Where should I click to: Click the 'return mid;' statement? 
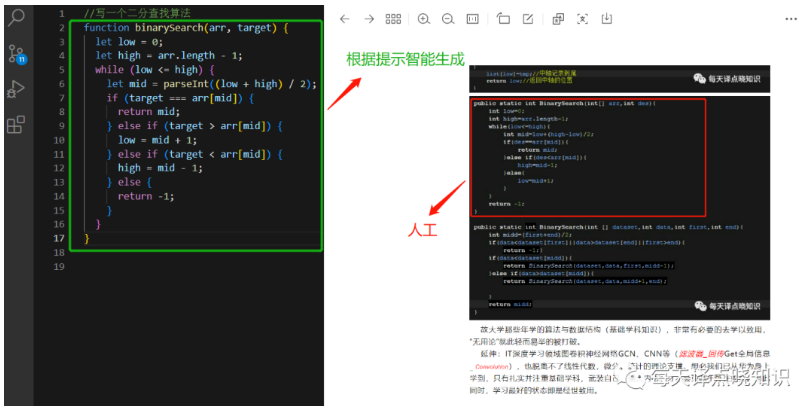click(x=149, y=112)
